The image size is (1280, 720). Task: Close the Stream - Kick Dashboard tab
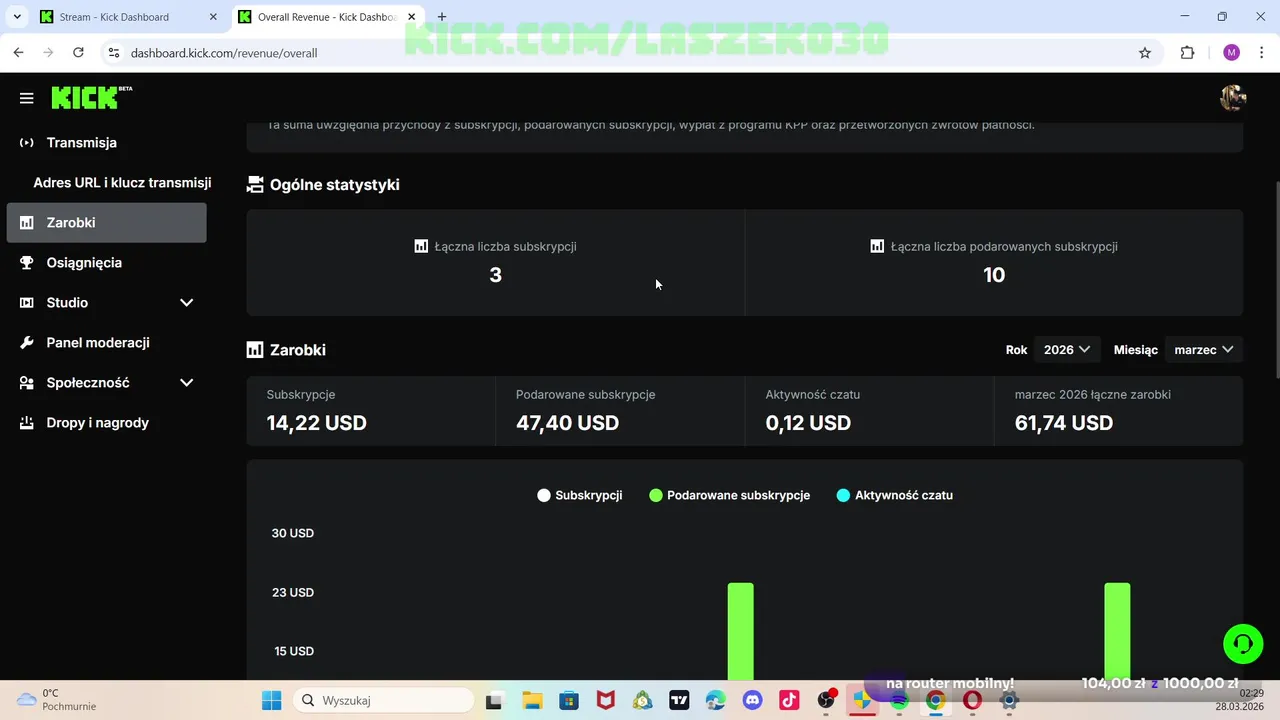tap(213, 17)
